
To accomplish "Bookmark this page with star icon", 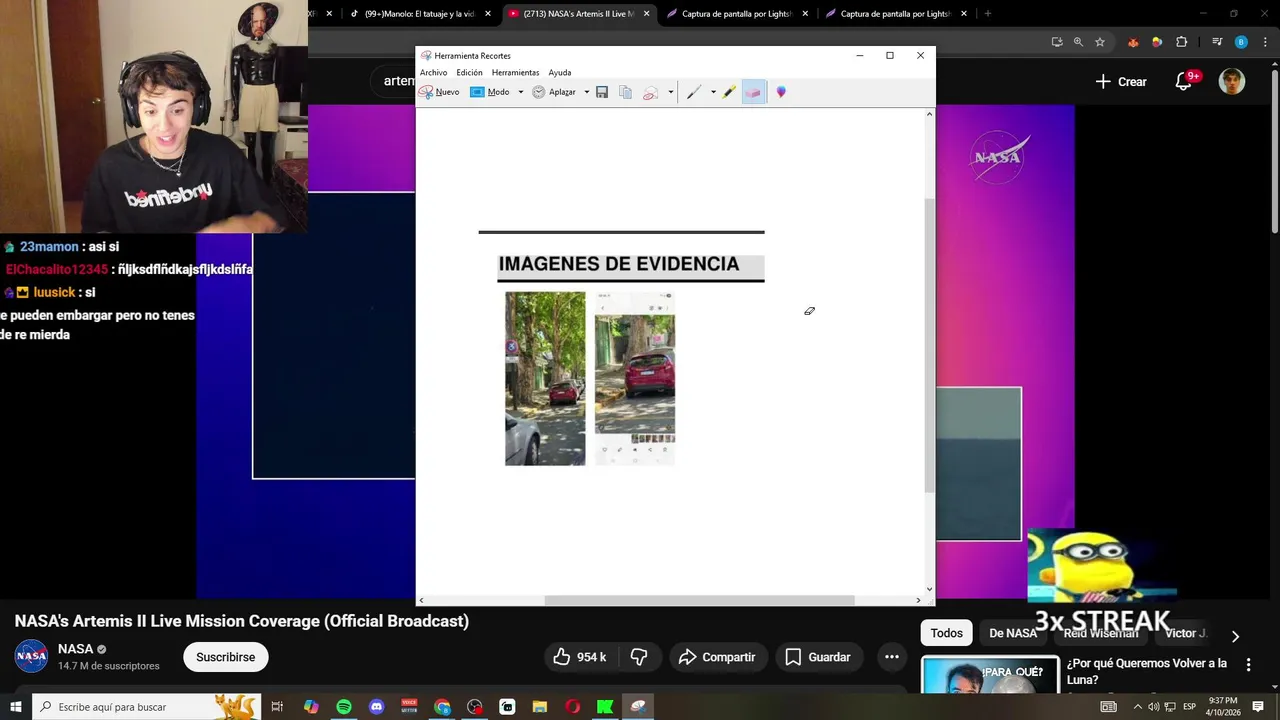I will coord(1100,42).
